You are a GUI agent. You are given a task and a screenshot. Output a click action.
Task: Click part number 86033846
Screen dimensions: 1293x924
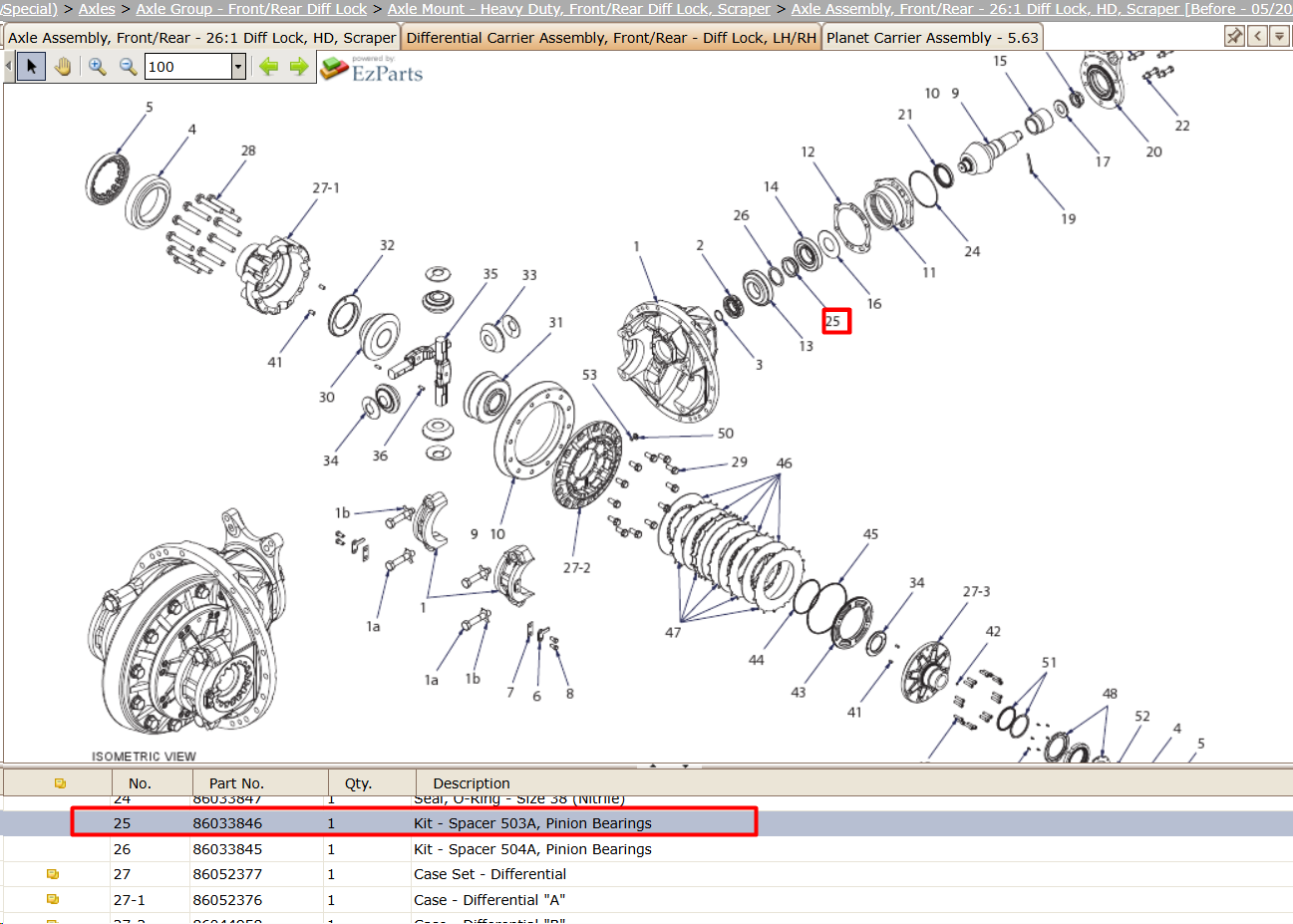coord(227,823)
